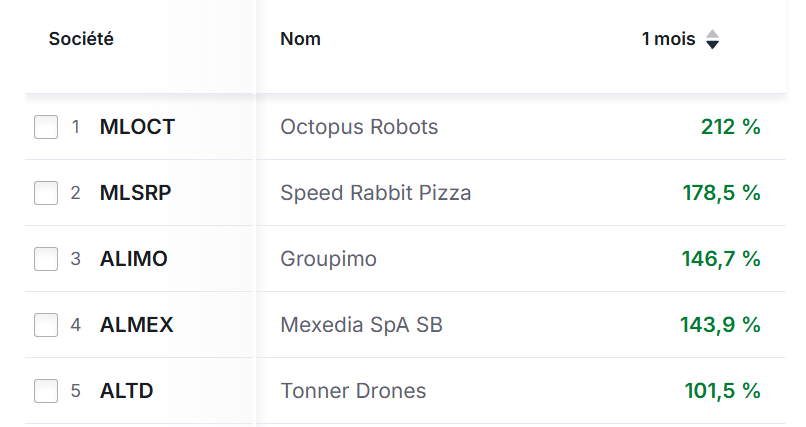The width and height of the screenshot is (806, 427).
Task: Click the Nom column header
Action: (x=300, y=40)
